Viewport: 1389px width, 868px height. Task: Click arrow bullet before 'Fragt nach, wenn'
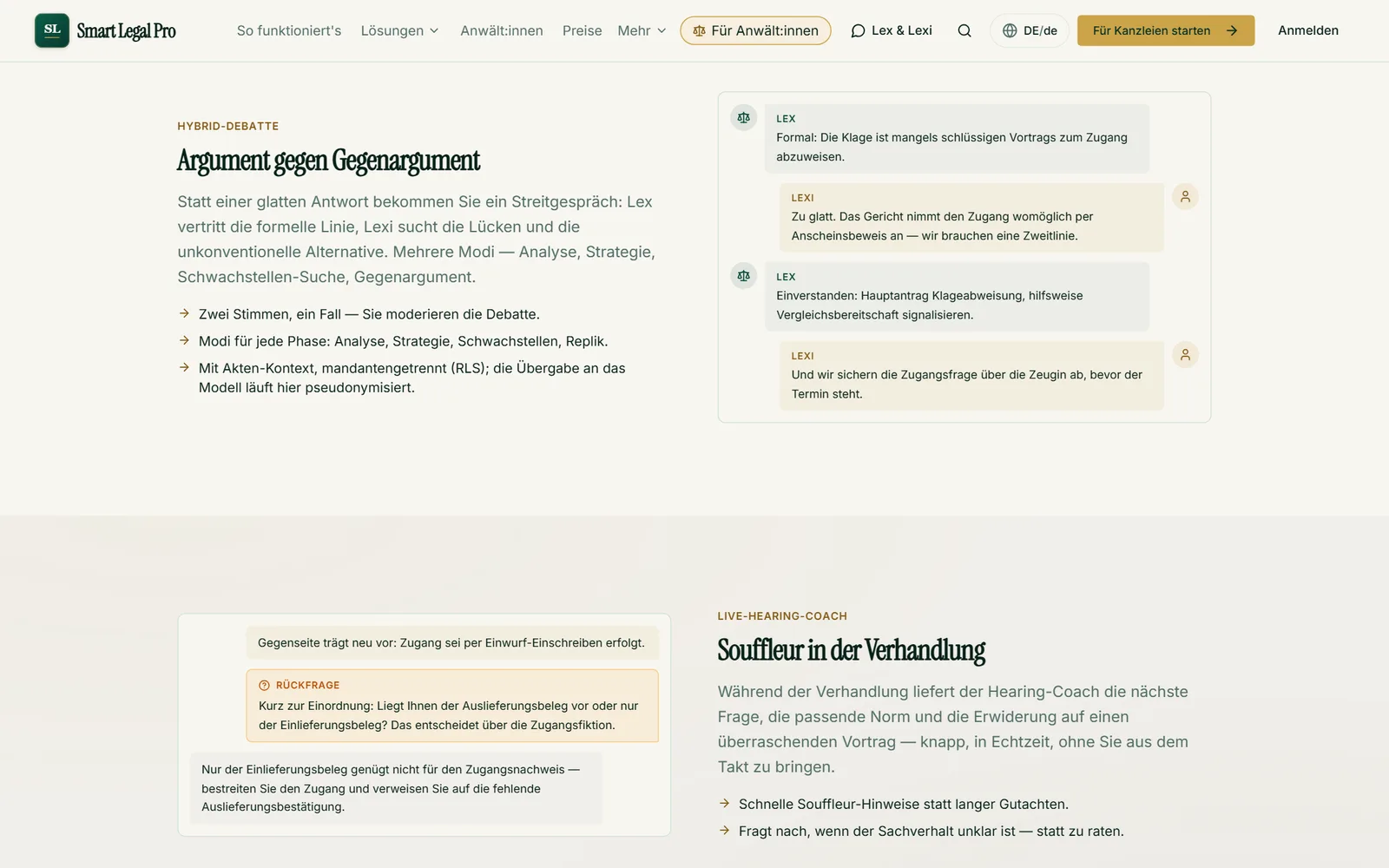[724, 830]
